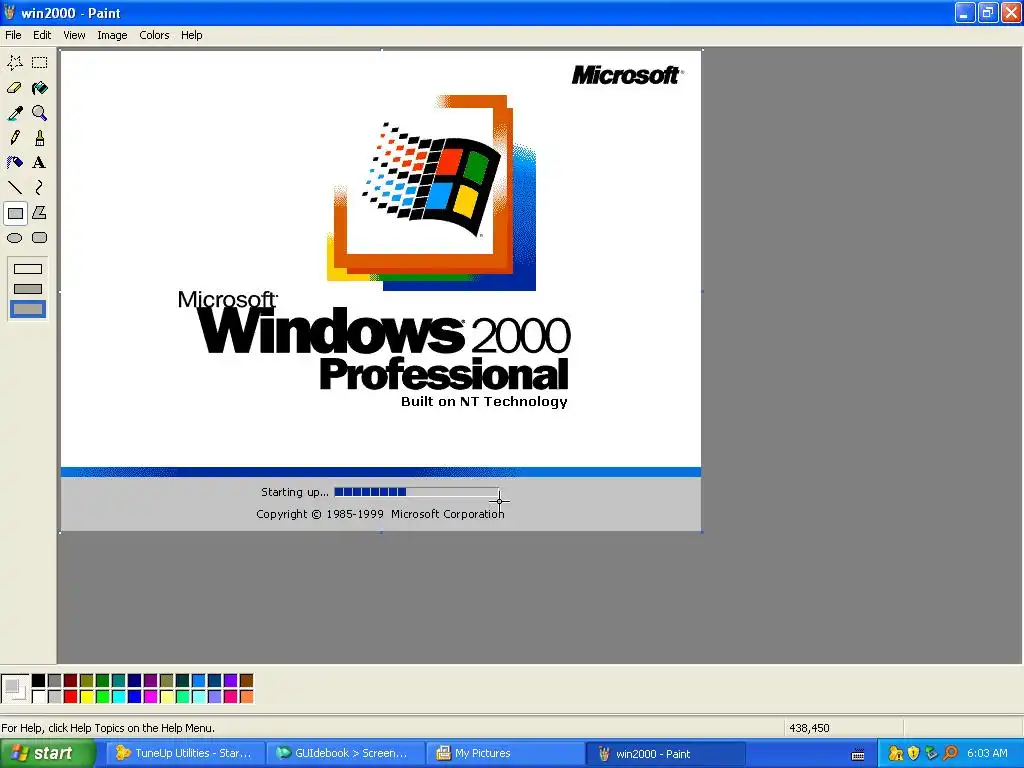Open the View menu
The width and height of the screenshot is (1024, 768).
tap(74, 35)
